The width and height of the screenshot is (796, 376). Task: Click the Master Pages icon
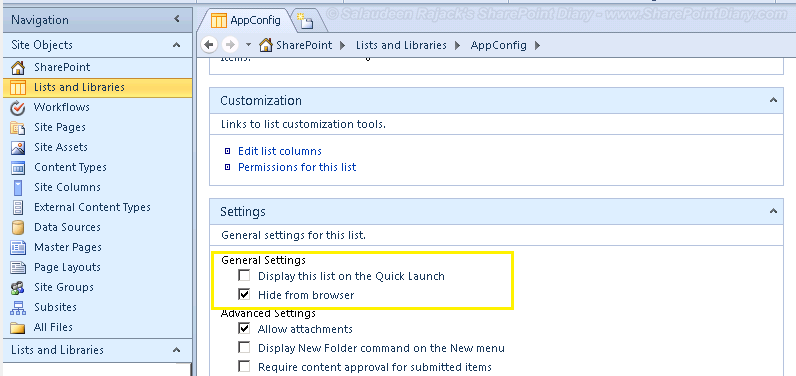[x=18, y=248]
